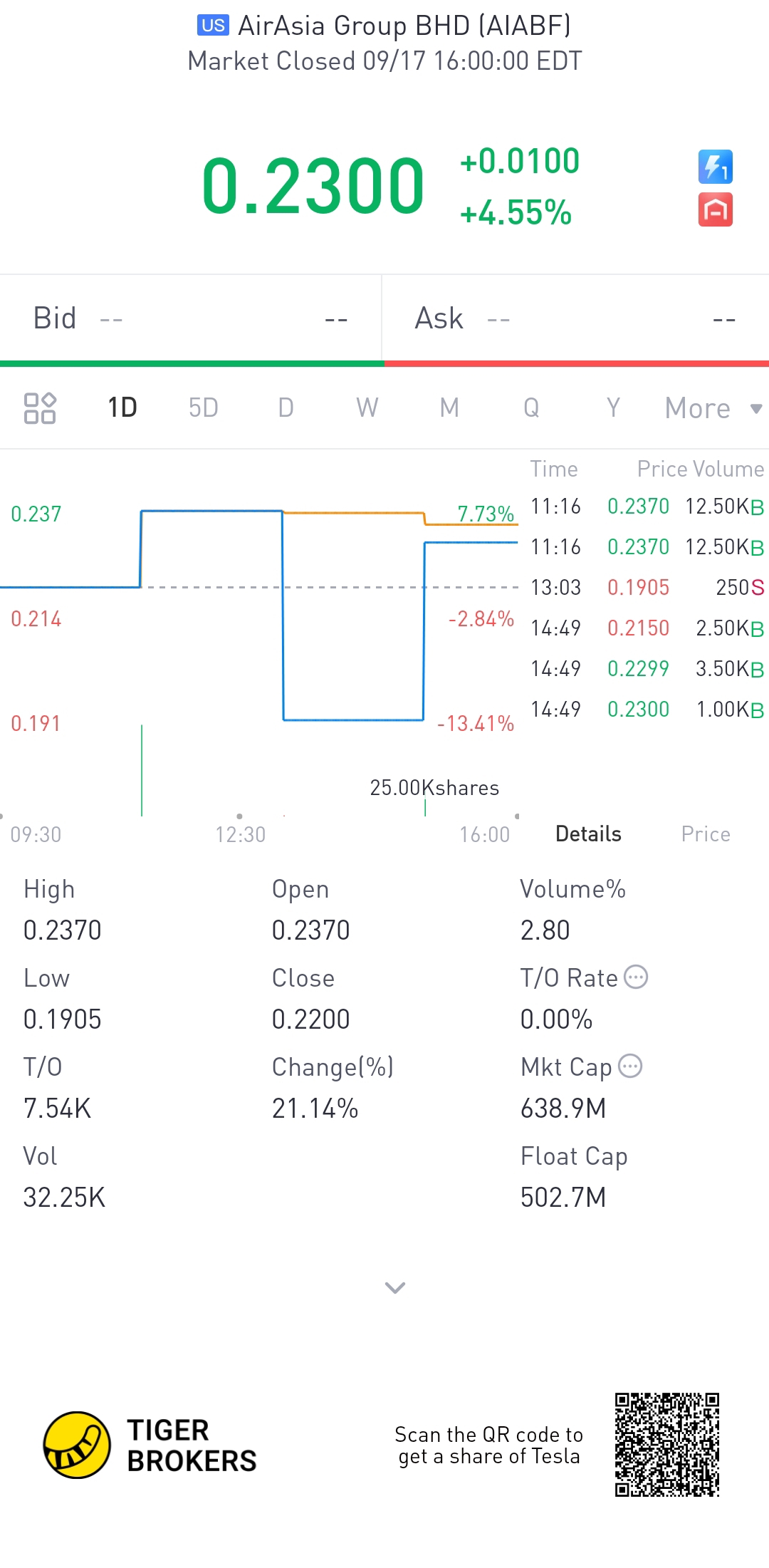Select the monthly M chart tab
Screen dimensions: 769x1568
tap(449, 408)
